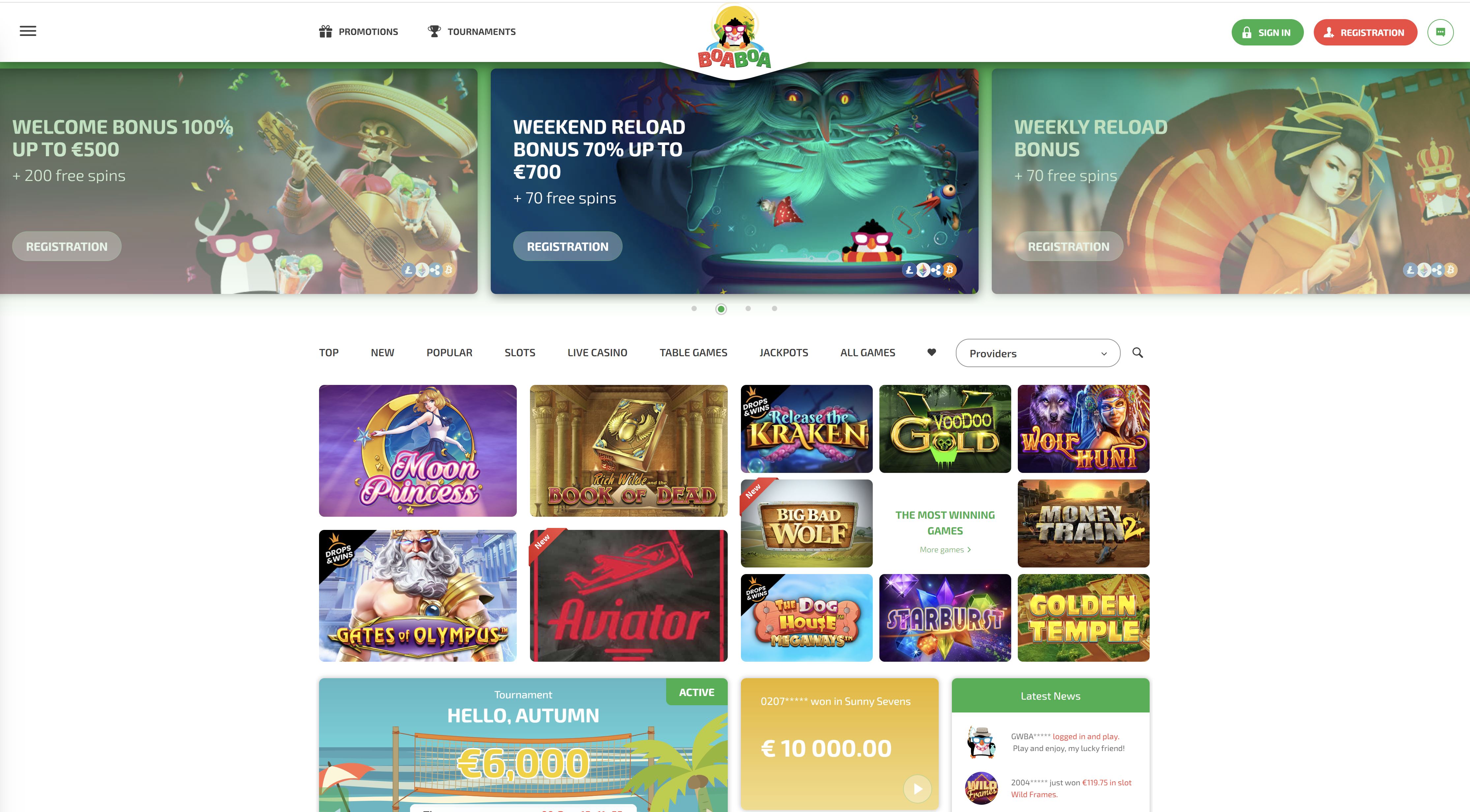Viewport: 1470px width, 812px height.
Task: Register on Weekend Reload banner
Action: coord(567,246)
